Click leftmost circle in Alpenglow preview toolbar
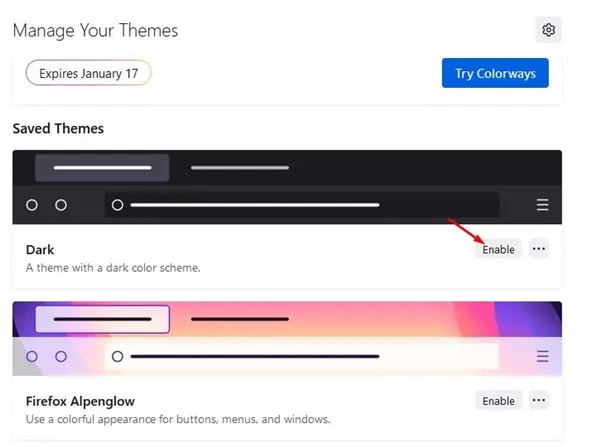The width and height of the screenshot is (600, 447). 32,356
